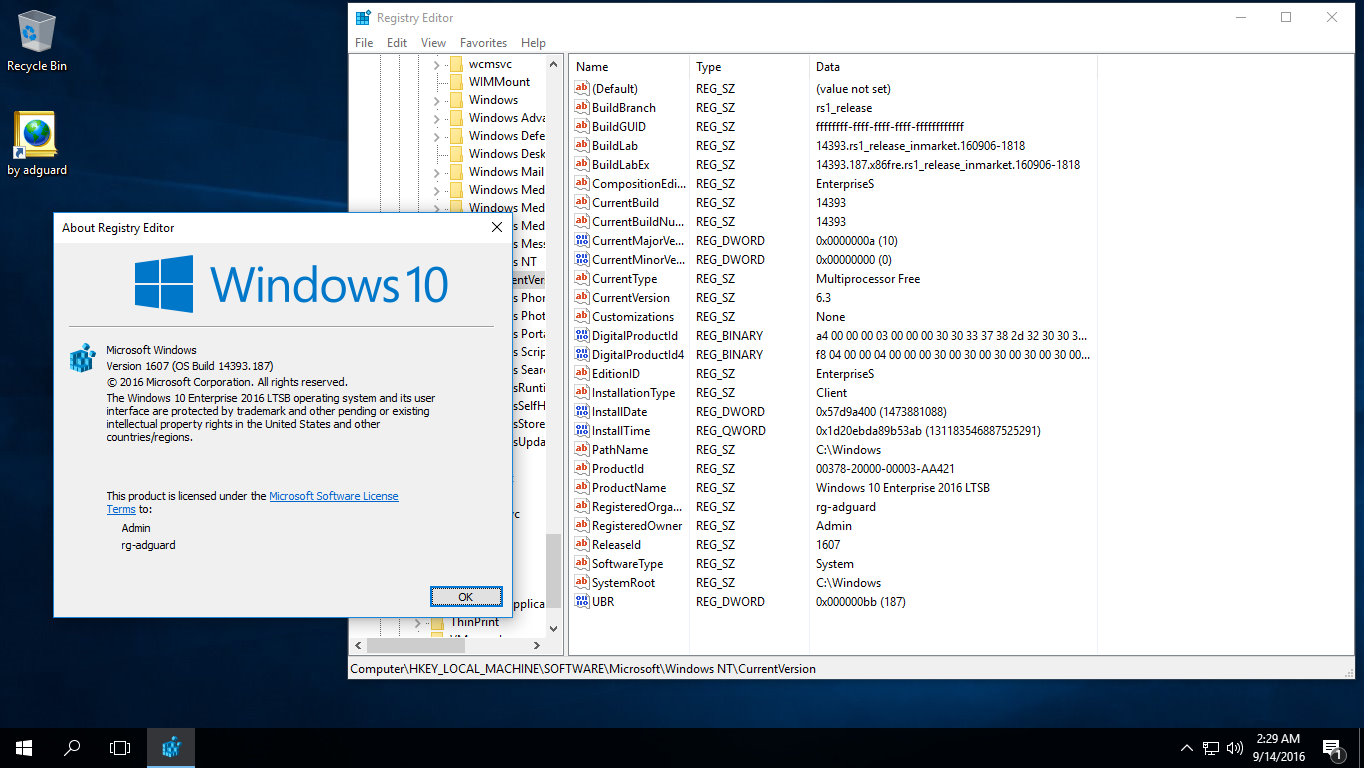
Task: Open the View menu
Action: coord(433,43)
